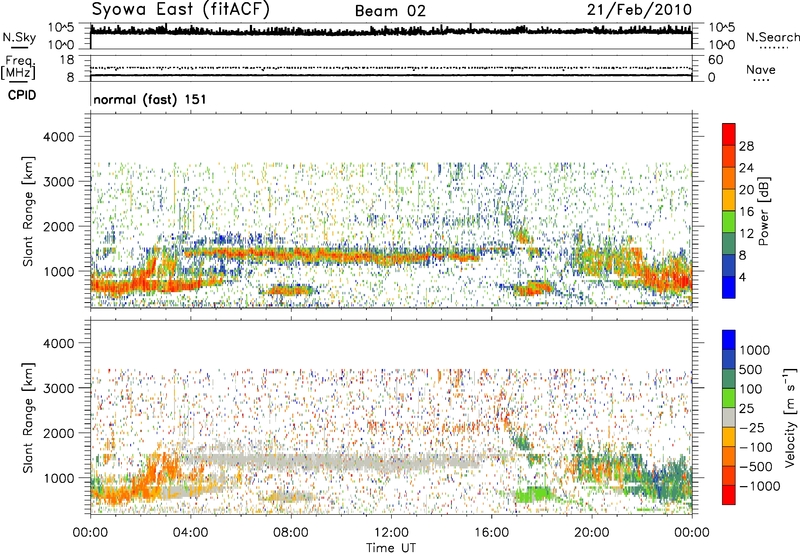Select the 'normal (fast) 151' mode text
Image resolution: width=800 pixels, height=554 pixels.
coord(150,99)
